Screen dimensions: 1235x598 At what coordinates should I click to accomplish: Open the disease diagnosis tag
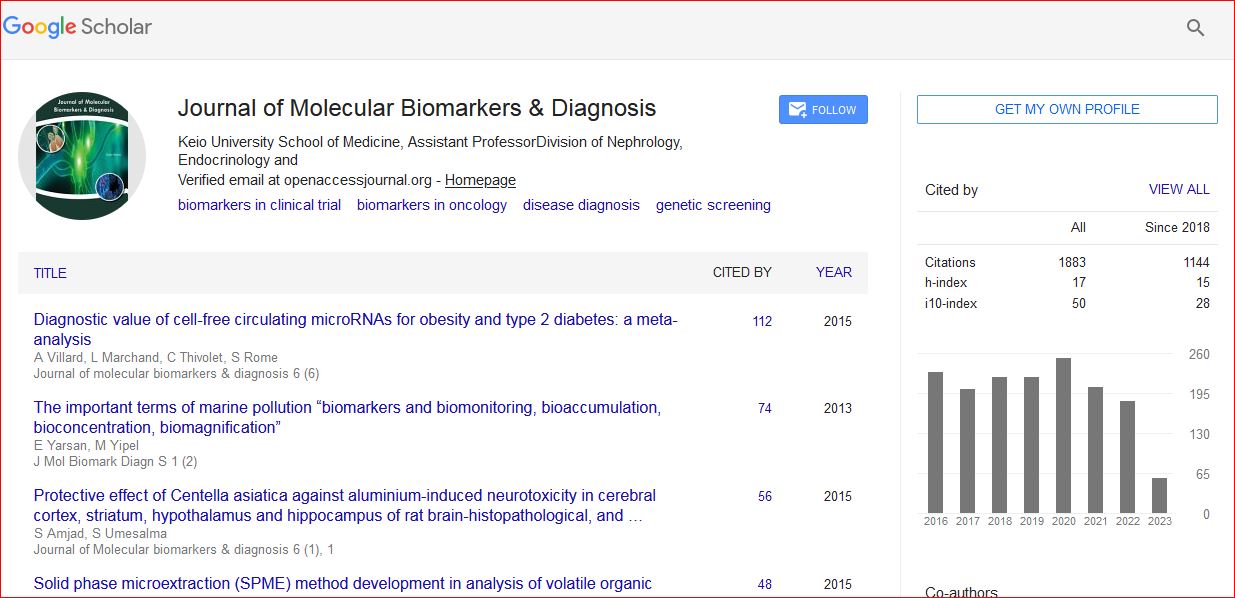tap(581, 205)
